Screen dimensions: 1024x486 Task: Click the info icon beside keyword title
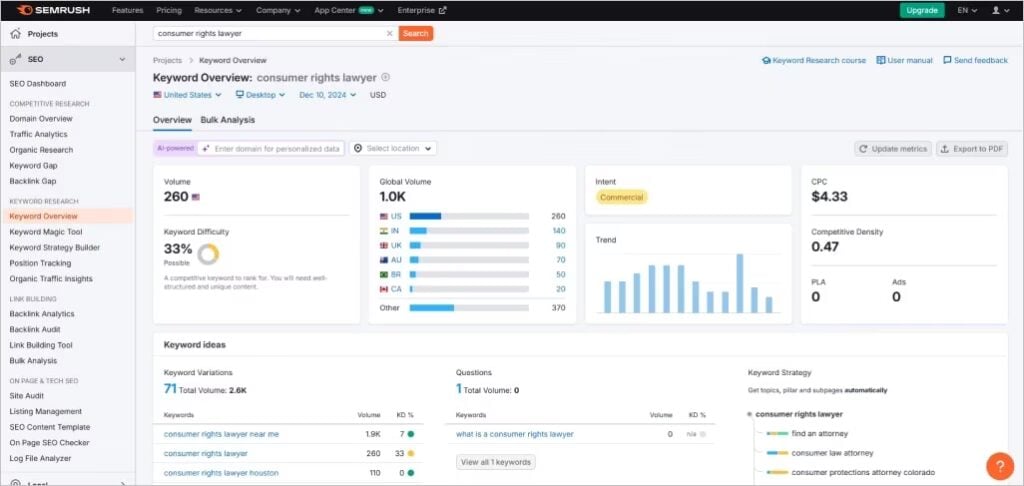pyautogui.click(x=385, y=77)
